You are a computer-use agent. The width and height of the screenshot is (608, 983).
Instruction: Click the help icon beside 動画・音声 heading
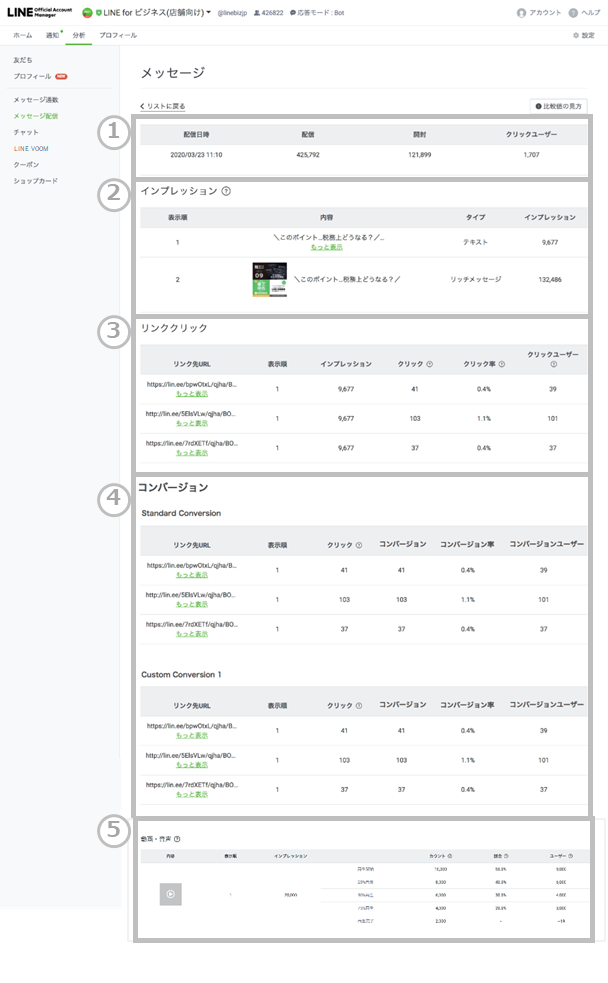point(177,838)
